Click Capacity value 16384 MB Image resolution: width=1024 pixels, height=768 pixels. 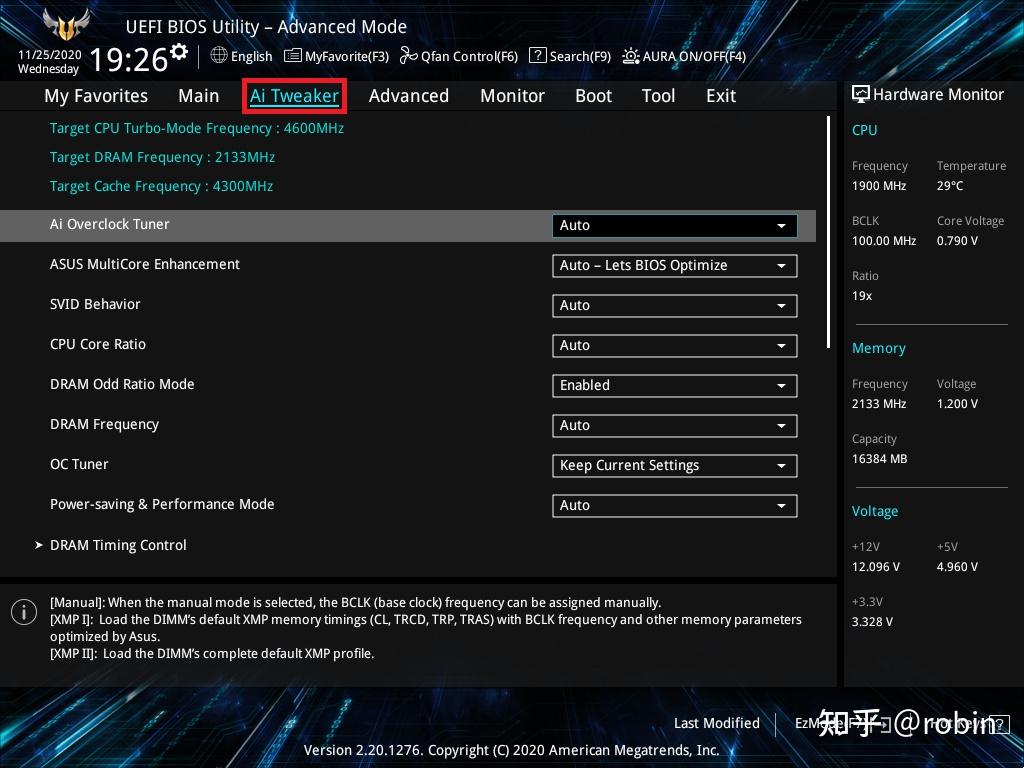tap(880, 459)
